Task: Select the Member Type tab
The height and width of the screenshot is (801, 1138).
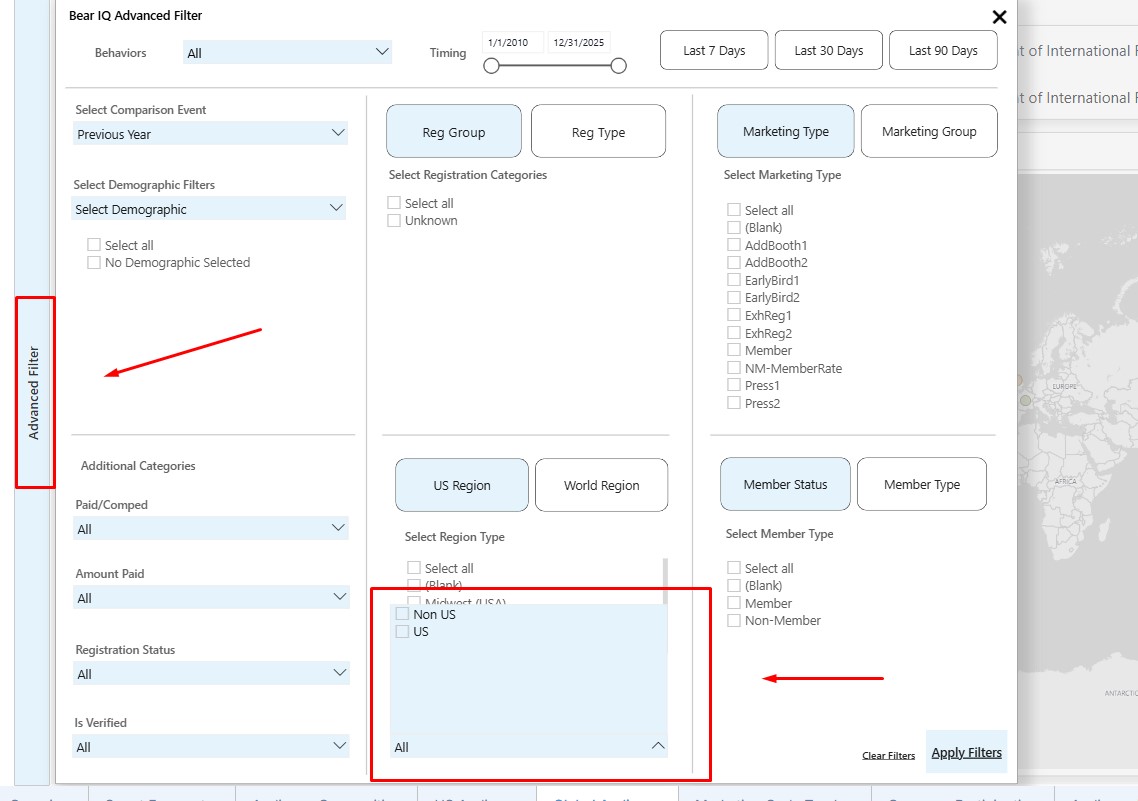Action: (921, 485)
